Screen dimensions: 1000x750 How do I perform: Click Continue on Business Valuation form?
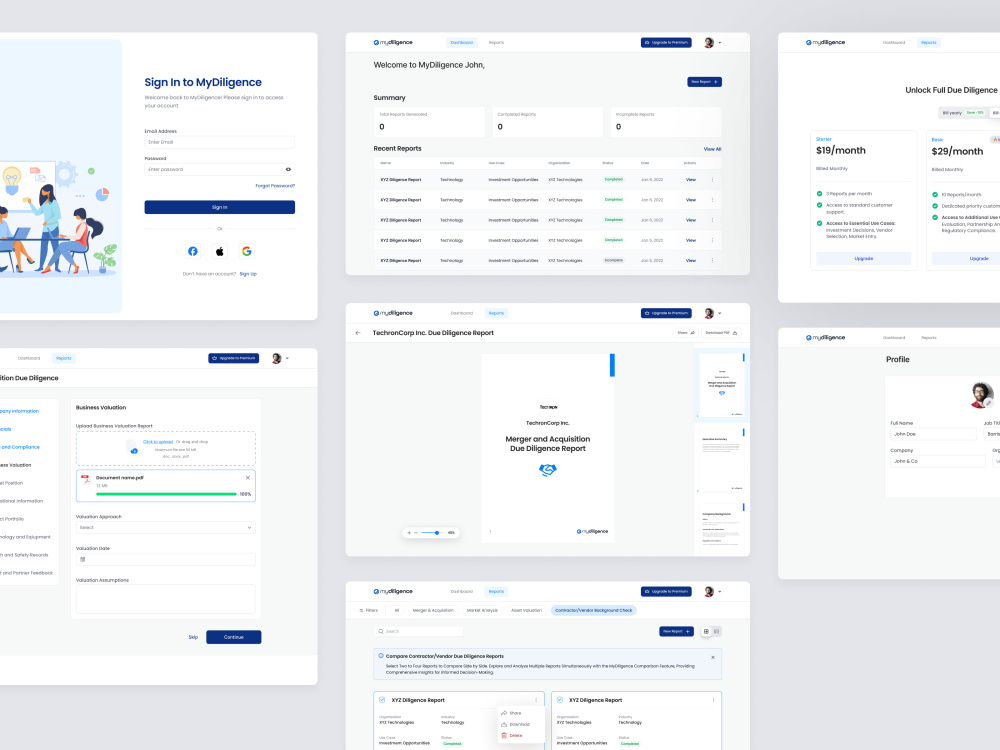(233, 637)
